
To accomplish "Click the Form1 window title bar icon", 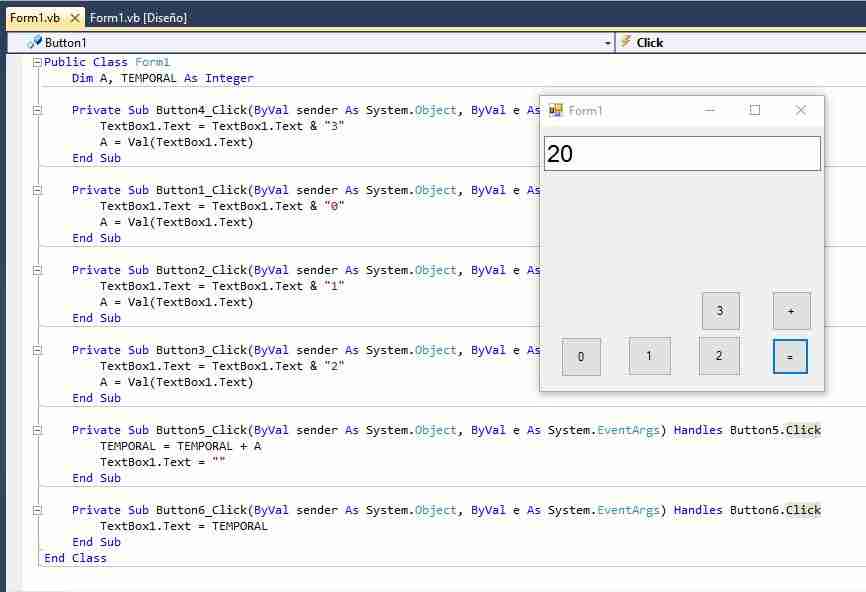I will [x=555, y=110].
